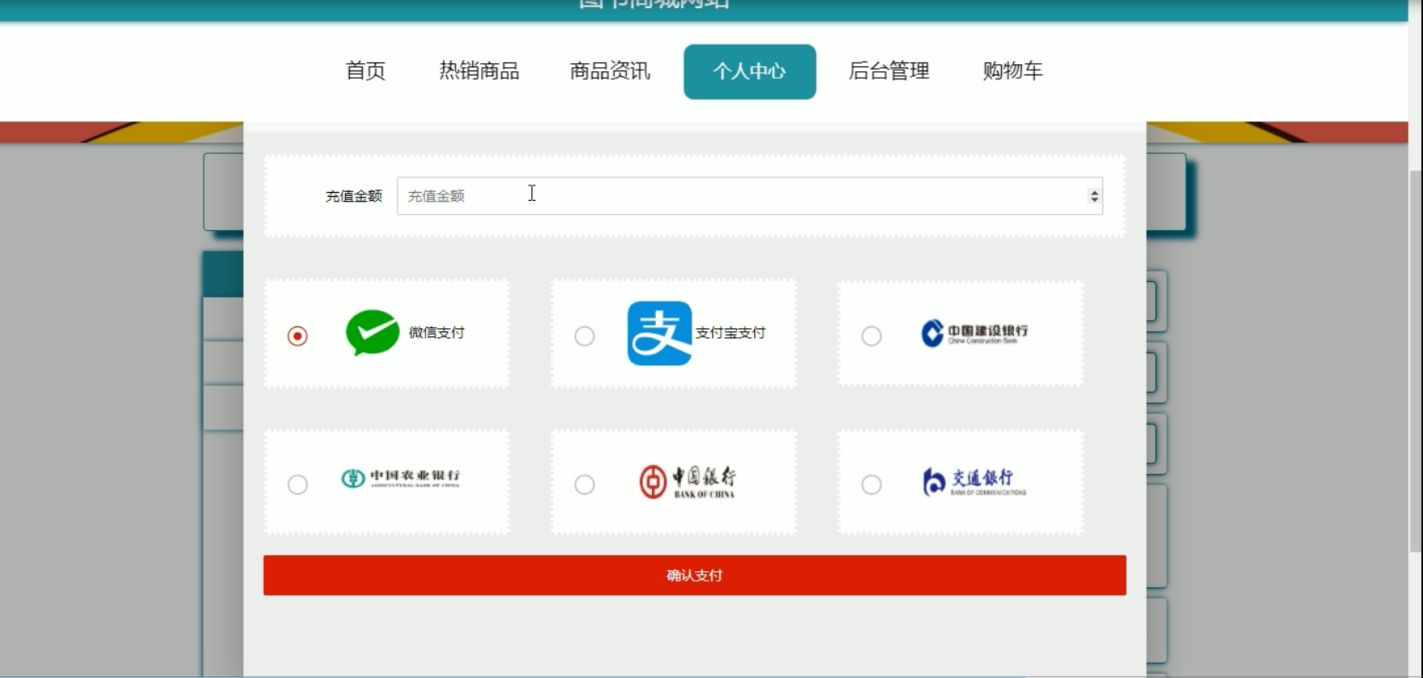Click the Agricultural Bank of China logo

click(400, 479)
